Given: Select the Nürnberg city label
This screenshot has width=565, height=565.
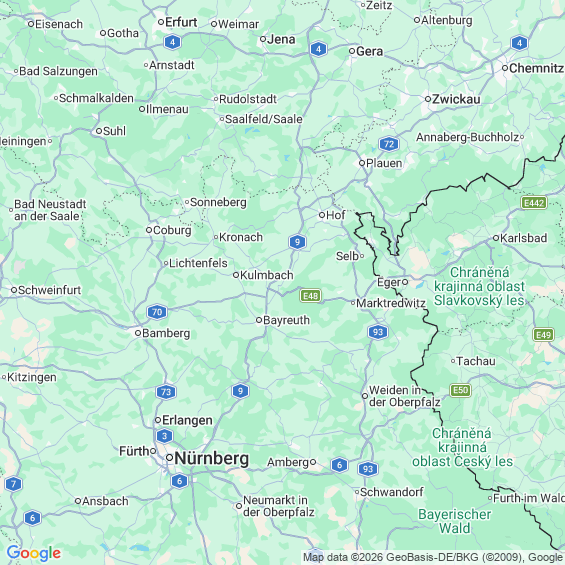Looking at the screenshot, I should pos(212,459).
